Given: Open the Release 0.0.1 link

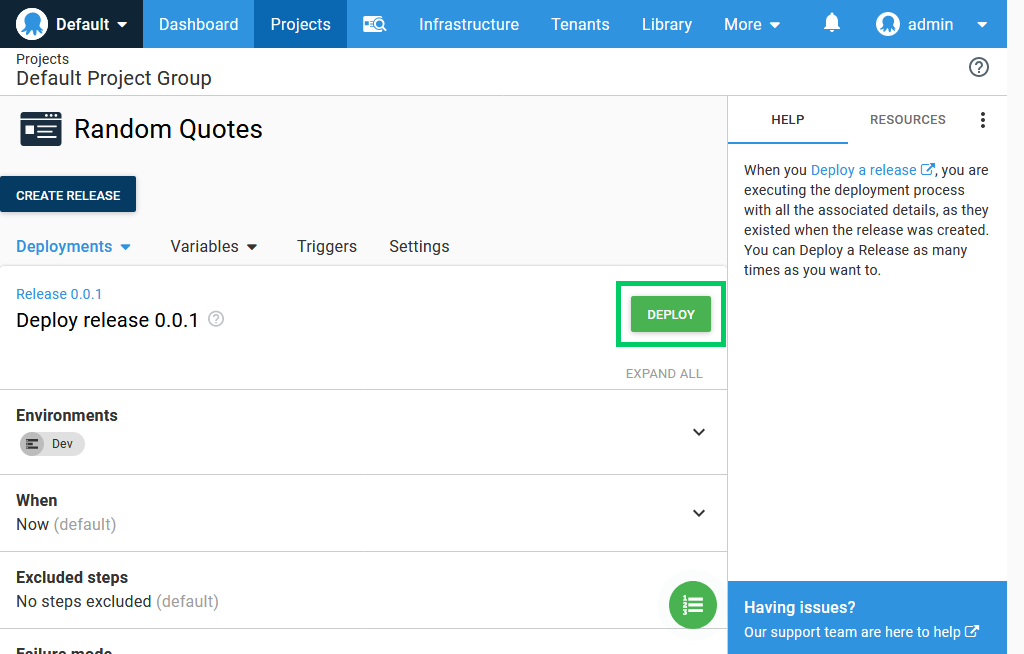Looking at the screenshot, I should [x=59, y=294].
